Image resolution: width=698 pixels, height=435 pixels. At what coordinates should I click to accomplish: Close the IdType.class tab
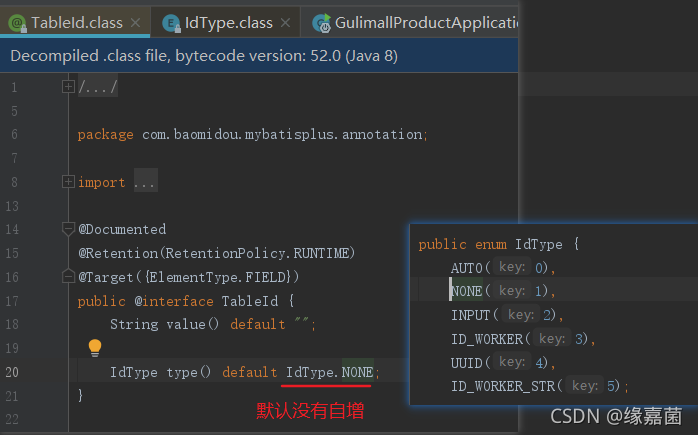[286, 23]
